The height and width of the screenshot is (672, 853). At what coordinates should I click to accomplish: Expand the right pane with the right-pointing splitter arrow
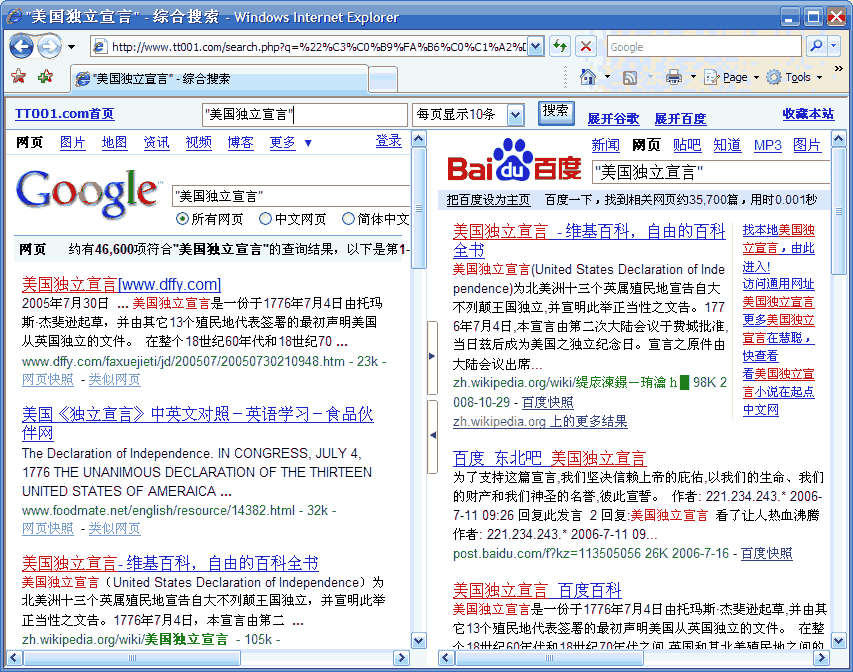point(432,356)
